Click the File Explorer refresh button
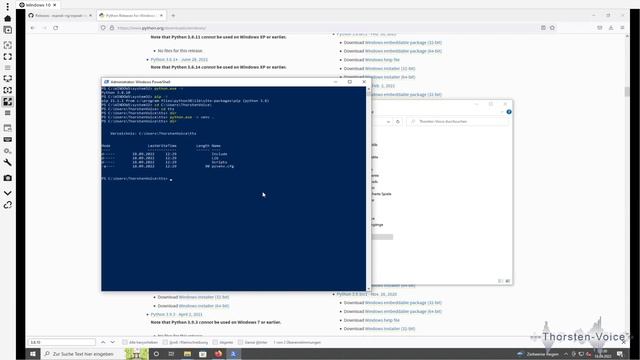Screen dimensions: 640x360 coord(398,122)
